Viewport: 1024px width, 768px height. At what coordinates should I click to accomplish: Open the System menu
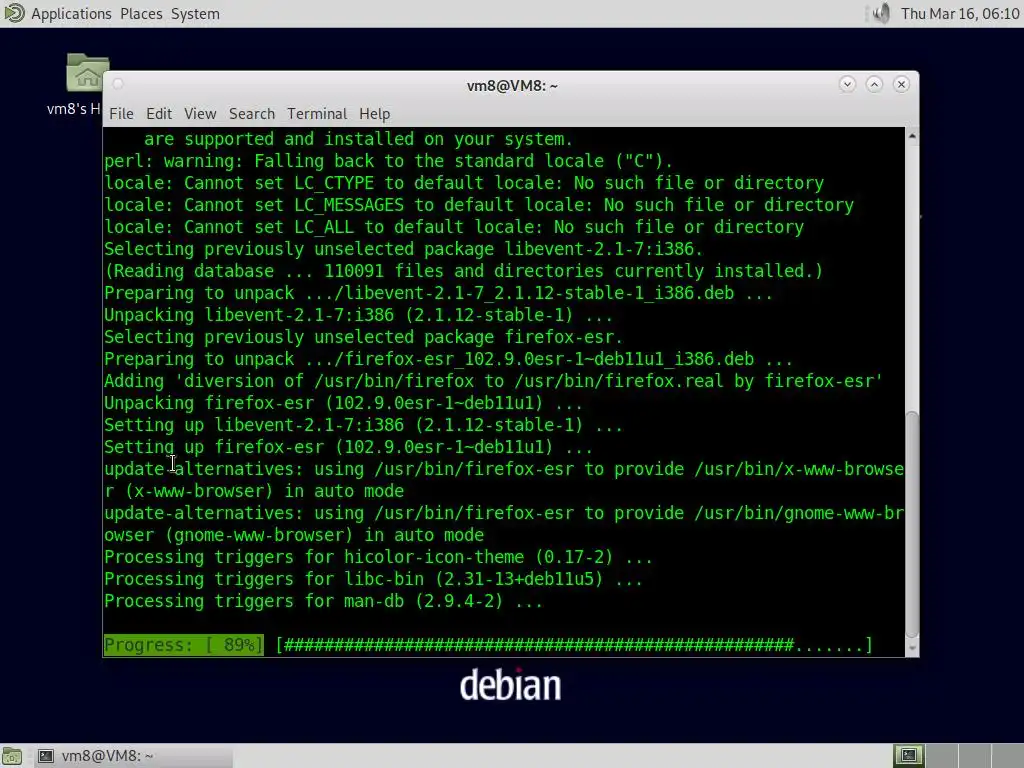click(195, 14)
